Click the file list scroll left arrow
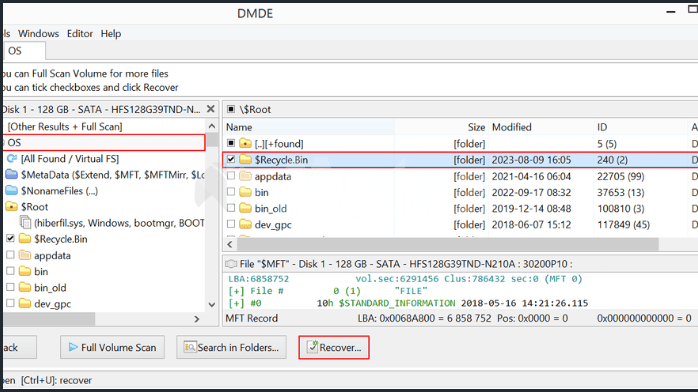 pyautogui.click(x=230, y=244)
